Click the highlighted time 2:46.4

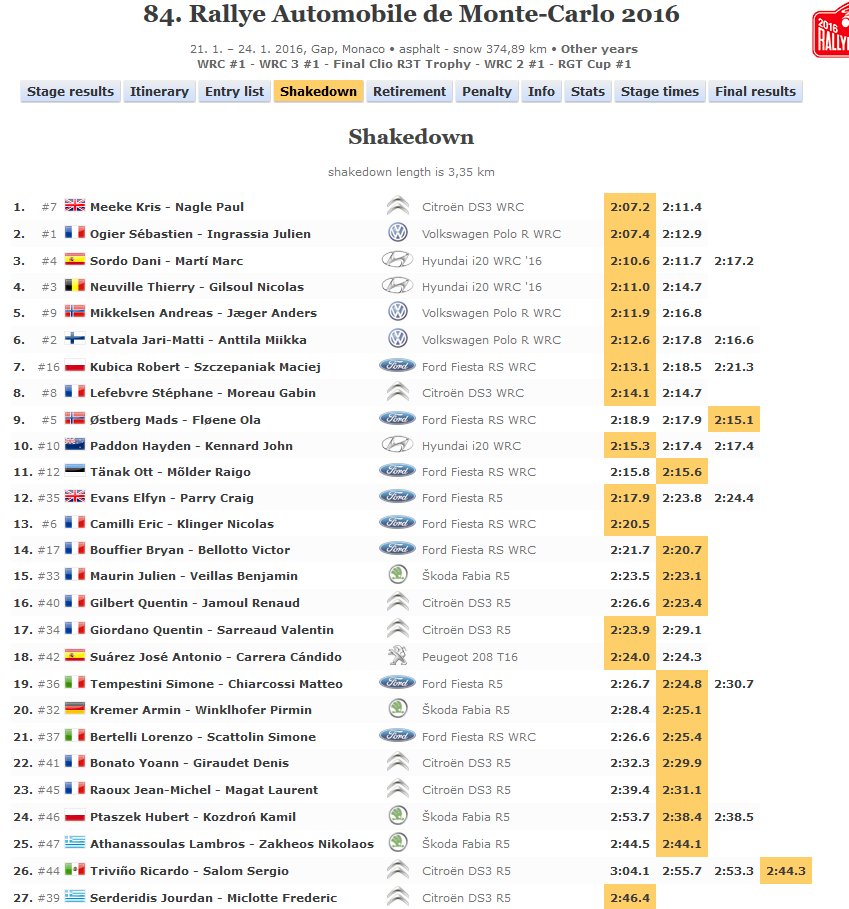click(630, 898)
